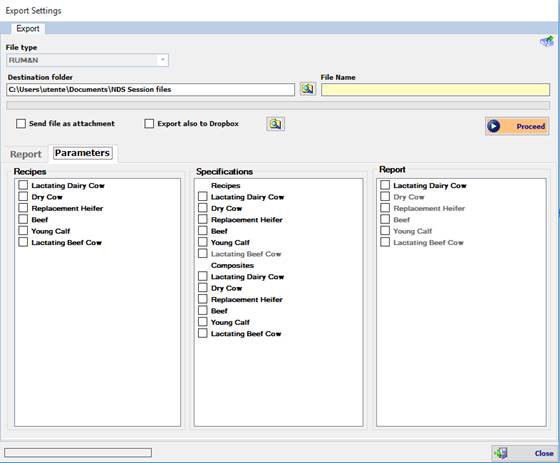Check Export also to Dropbox
This screenshot has height=463, width=560.
click(x=149, y=124)
